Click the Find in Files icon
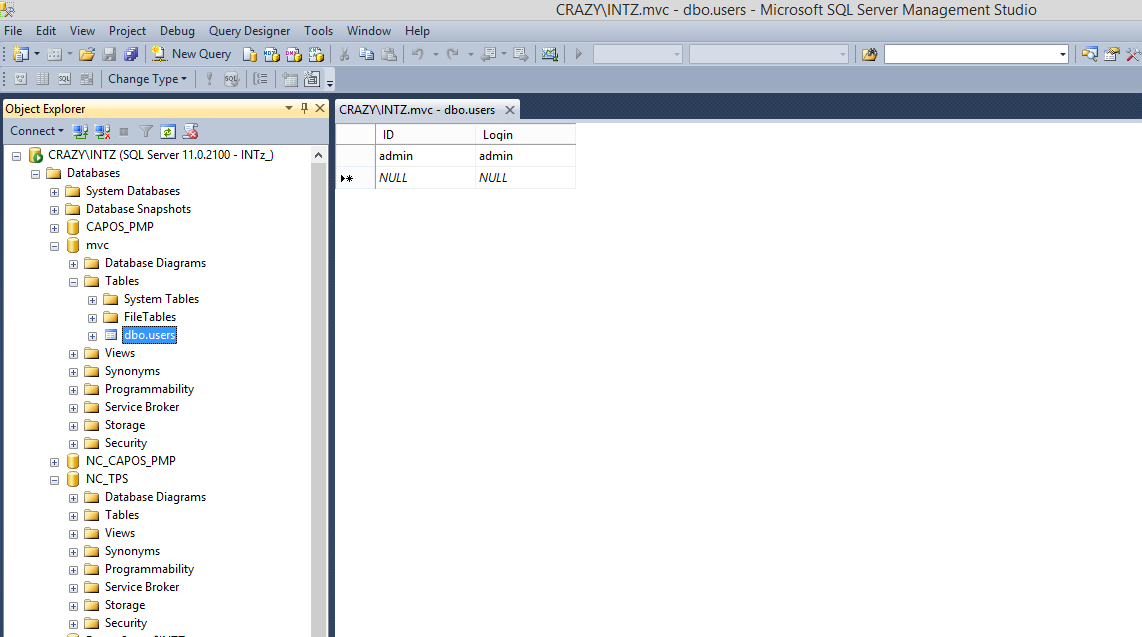 point(869,54)
